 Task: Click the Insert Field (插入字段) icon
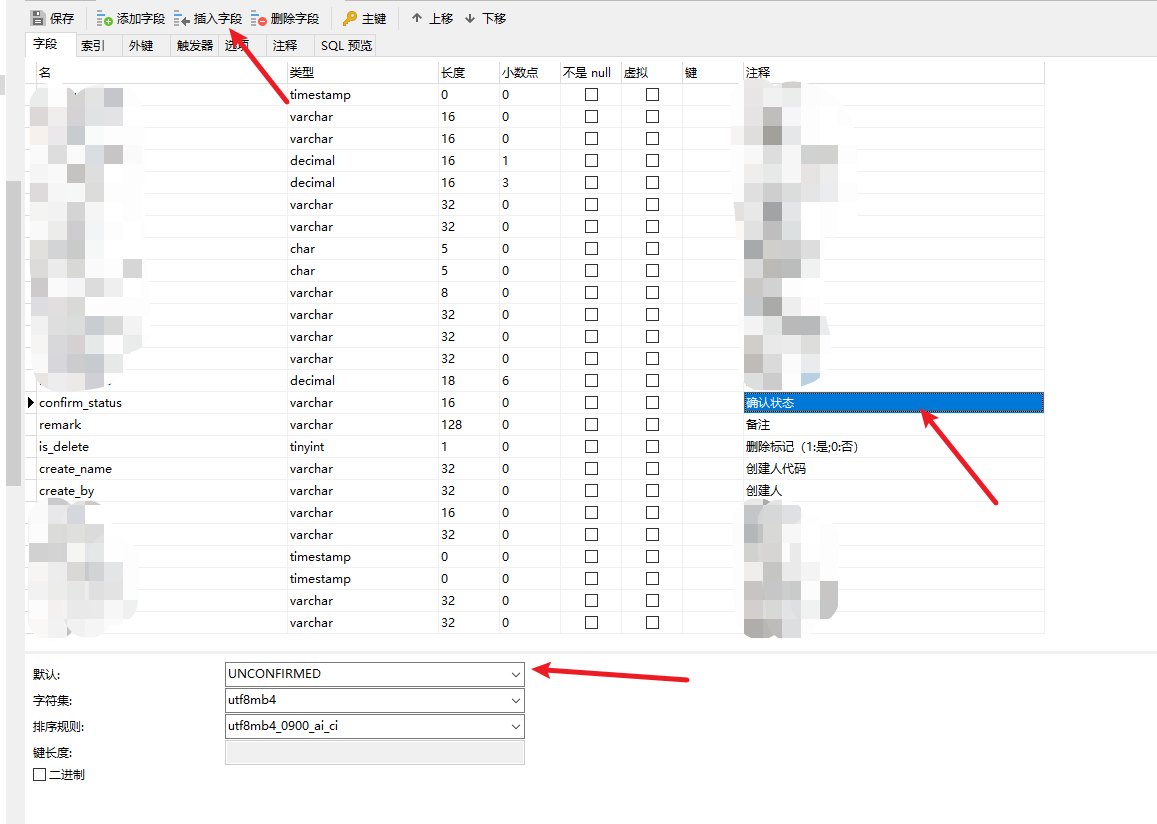pyautogui.click(x=182, y=18)
